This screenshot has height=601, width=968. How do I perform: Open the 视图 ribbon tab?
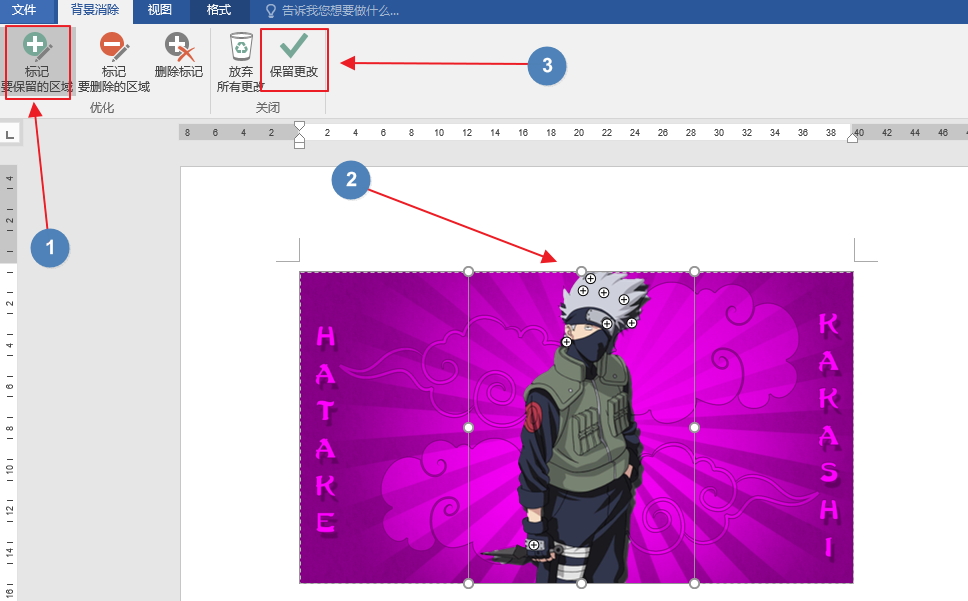[160, 10]
